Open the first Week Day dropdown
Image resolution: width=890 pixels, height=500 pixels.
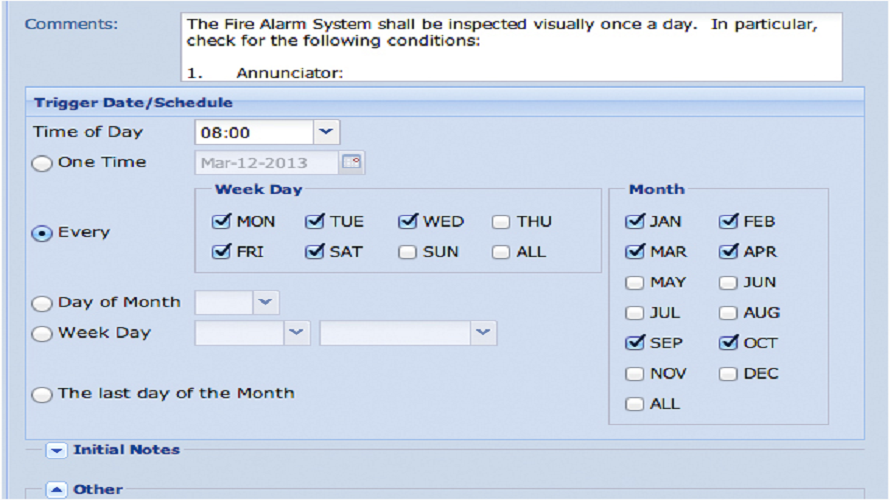point(297,333)
